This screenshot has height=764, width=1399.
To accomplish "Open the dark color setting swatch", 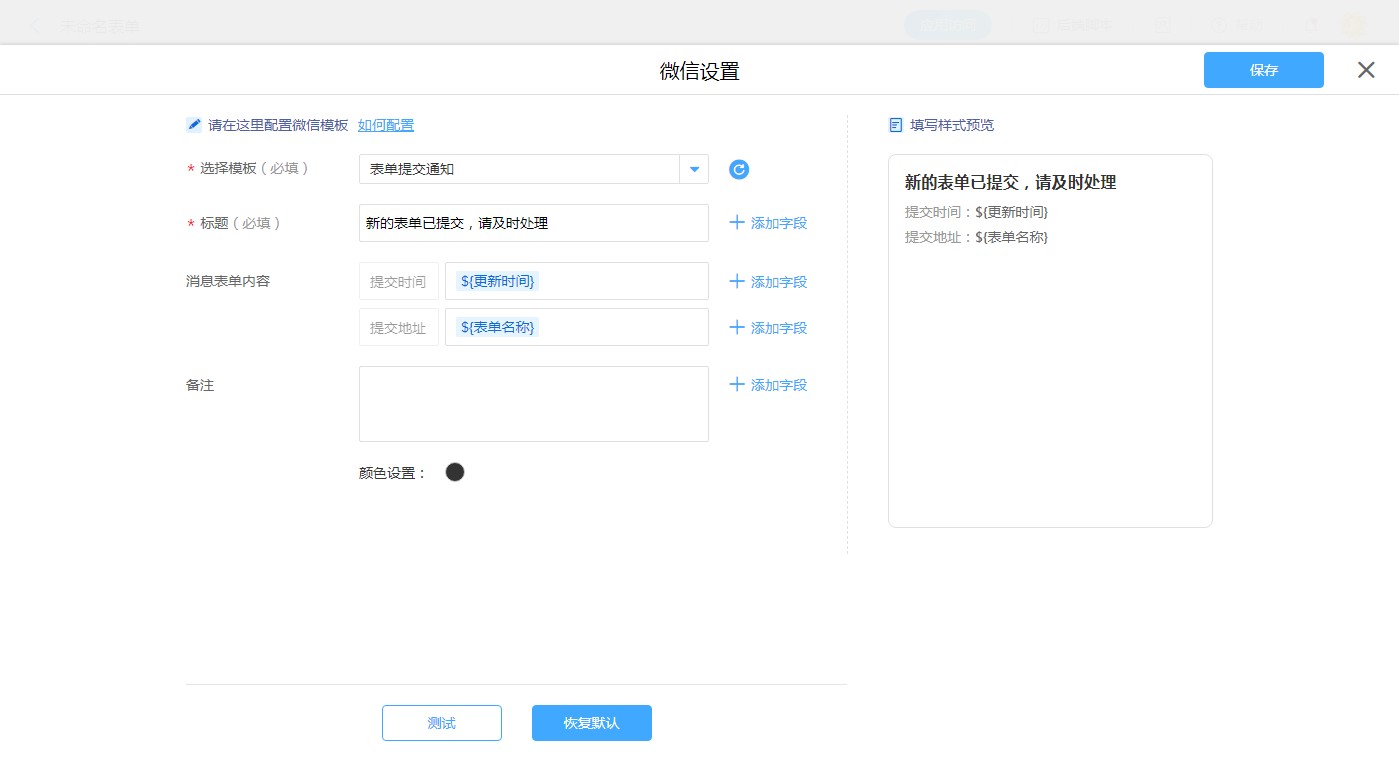I will (455, 472).
